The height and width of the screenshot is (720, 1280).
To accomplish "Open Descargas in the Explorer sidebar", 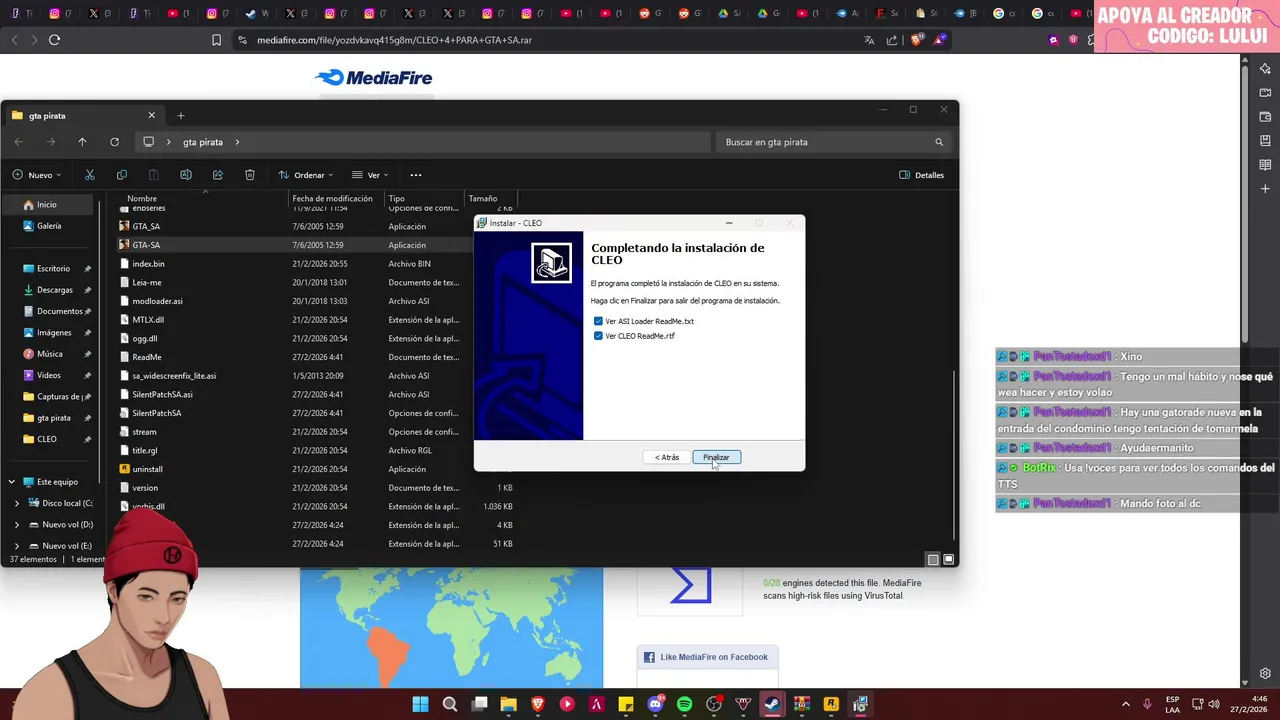I will pos(54,290).
